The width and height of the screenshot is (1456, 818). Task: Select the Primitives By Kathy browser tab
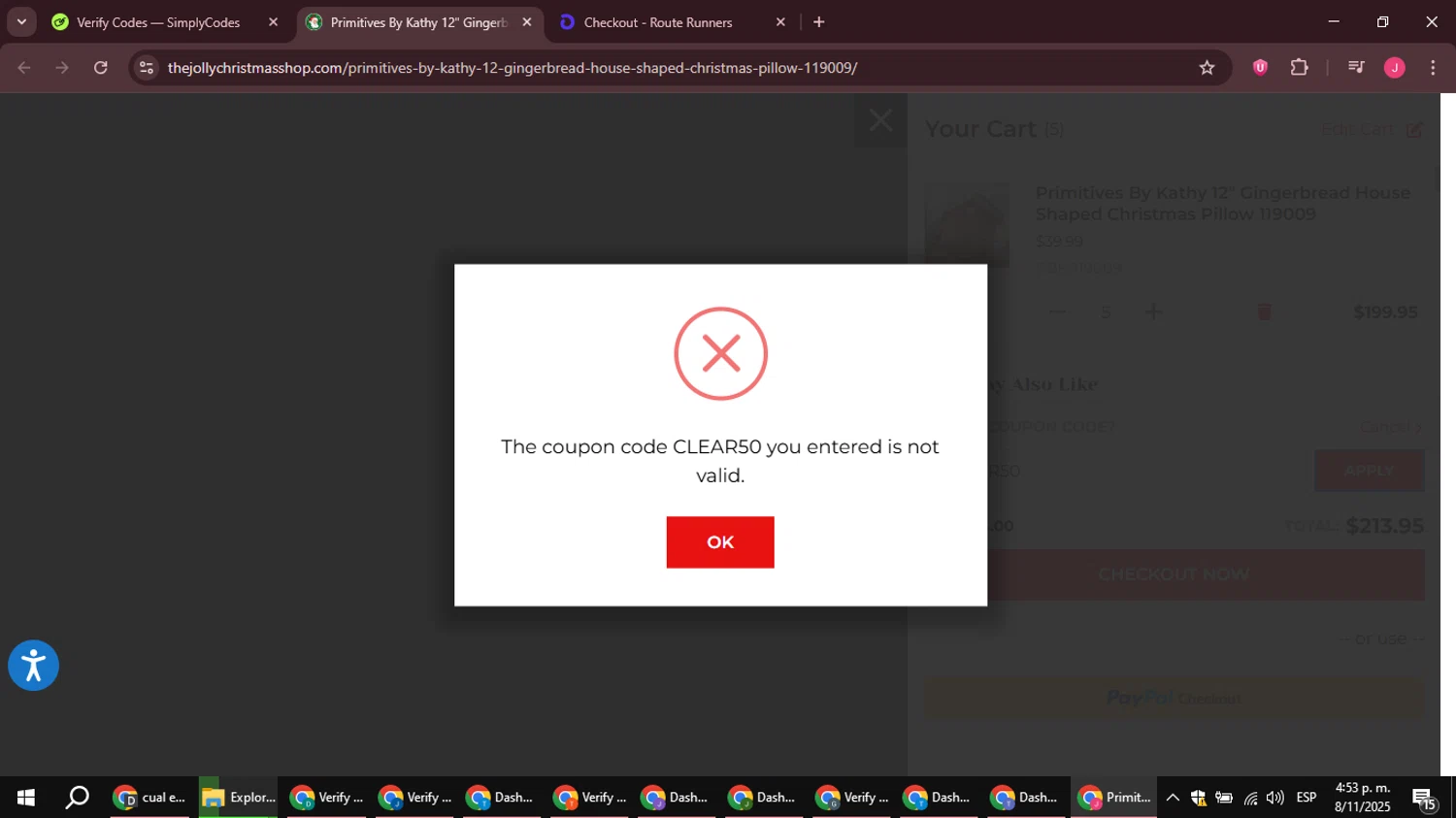(x=418, y=22)
